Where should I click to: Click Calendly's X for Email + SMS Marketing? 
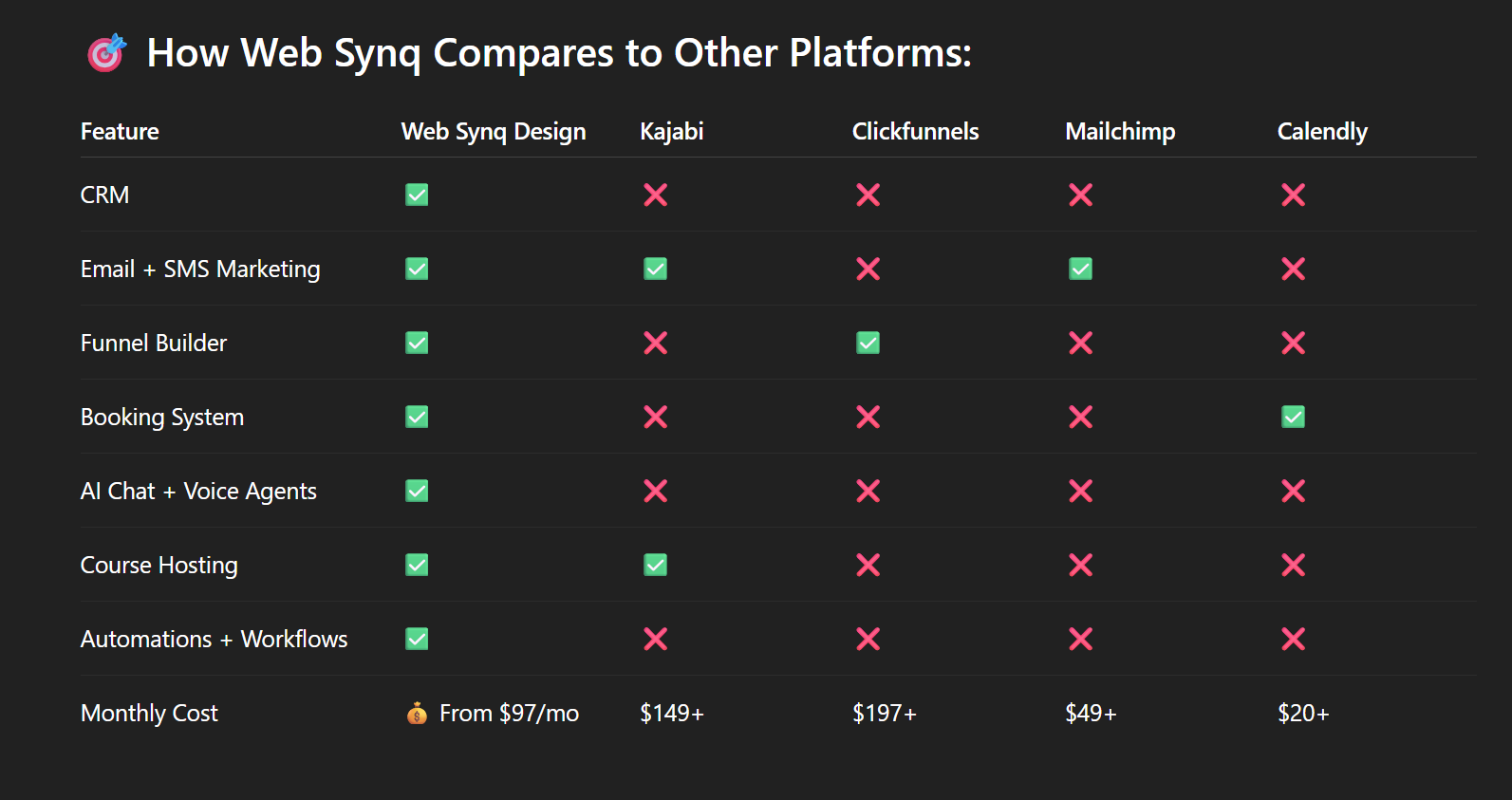click(1294, 269)
